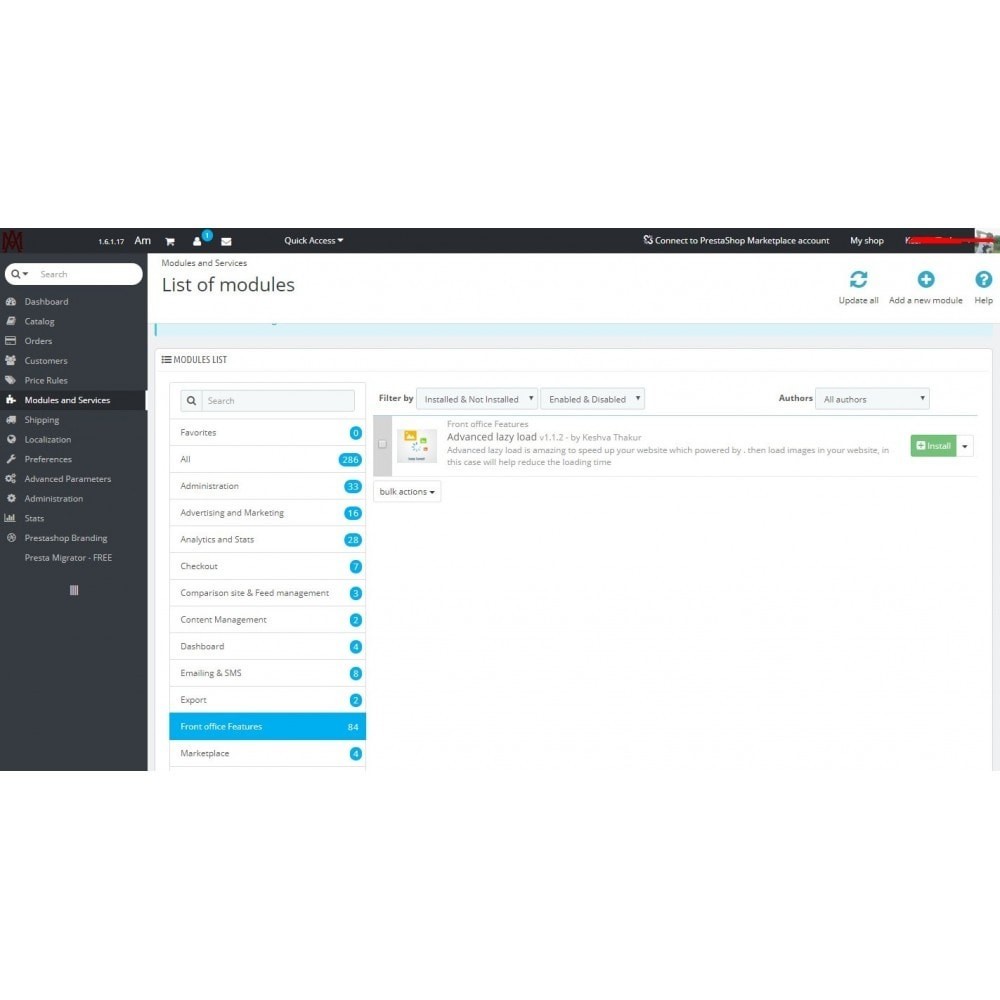Open customer notifications person icon
Image resolution: width=1000 pixels, height=1000 pixels.
[x=197, y=241]
